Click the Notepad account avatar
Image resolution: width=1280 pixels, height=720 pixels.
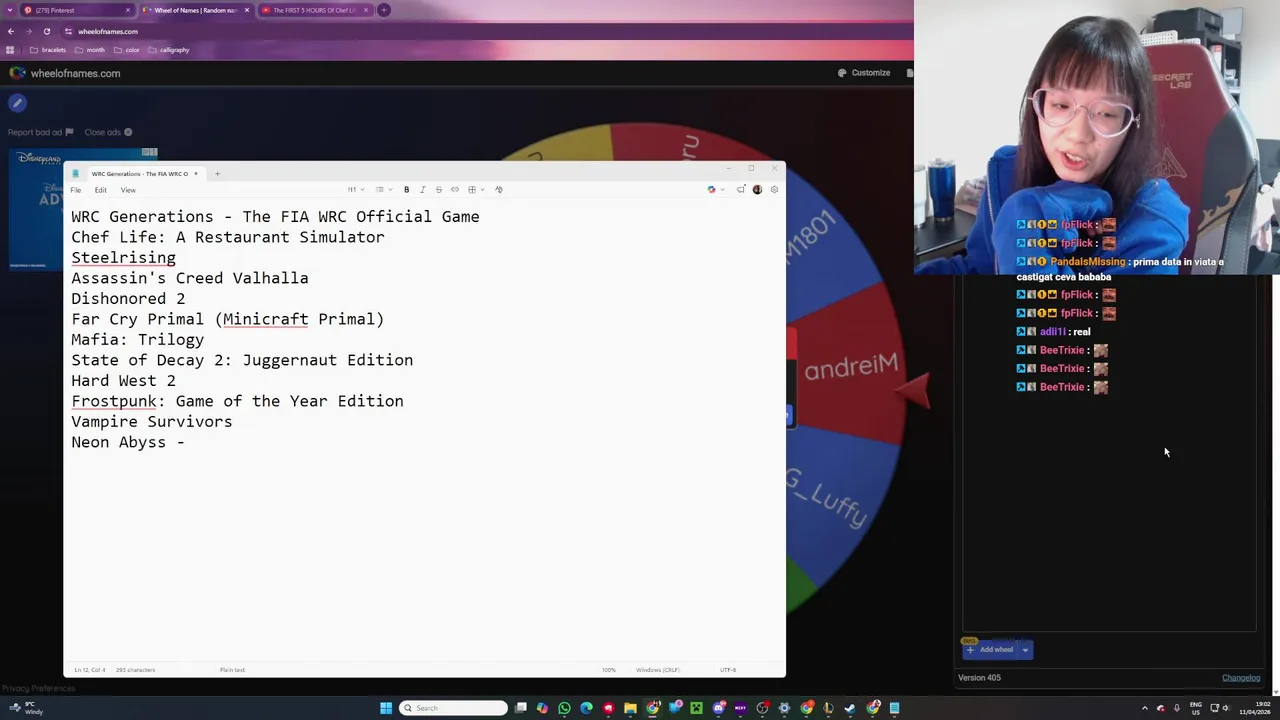(757, 189)
